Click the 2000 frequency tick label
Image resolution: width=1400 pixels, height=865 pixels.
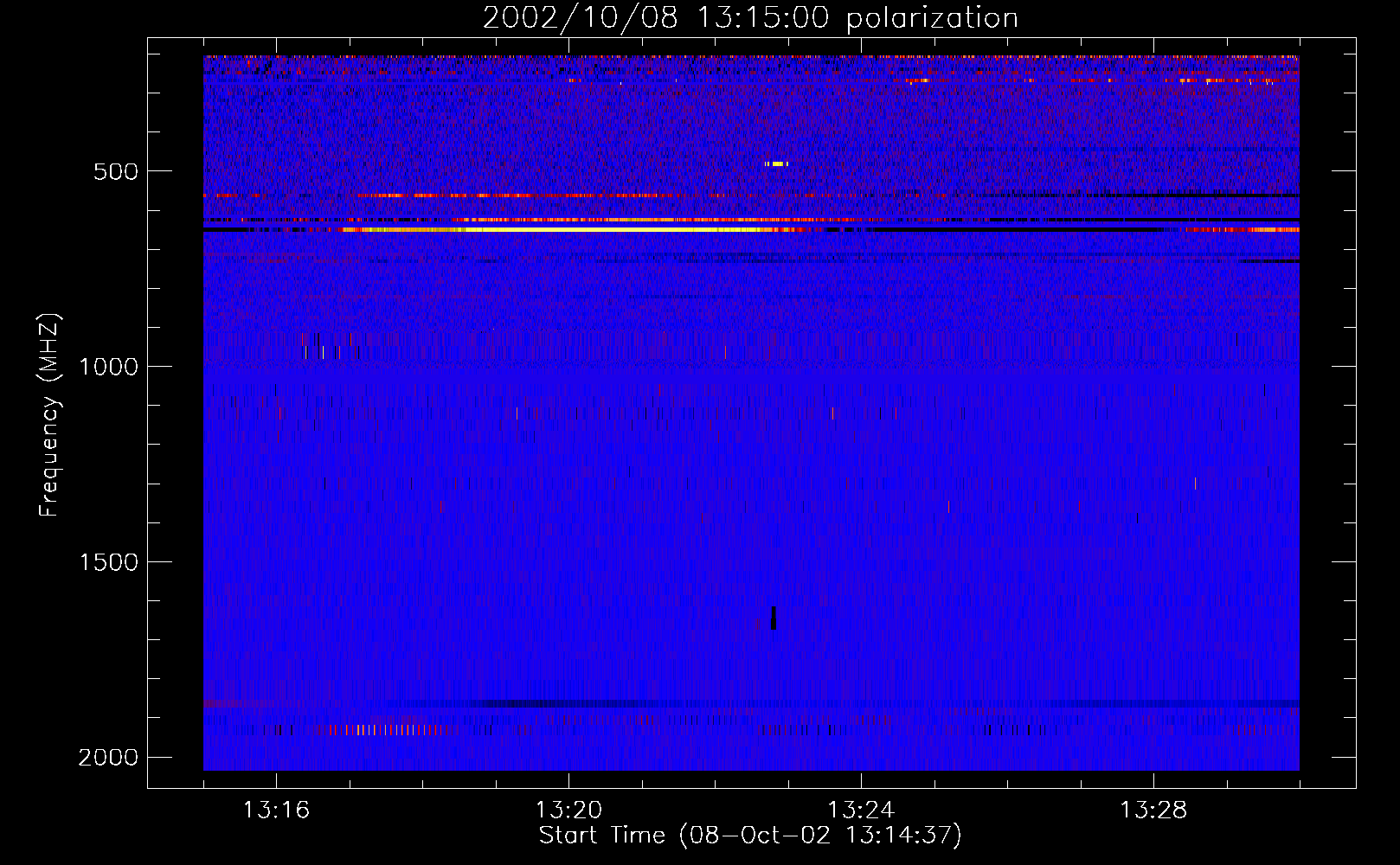[x=108, y=758]
